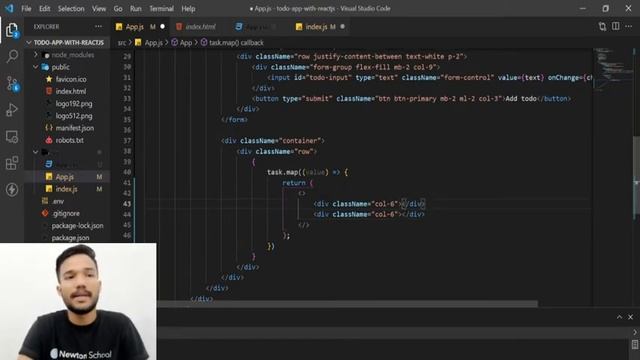Viewport: 640px width, 360px height.
Task: Open the Remote Explorer view
Action: [x=12, y=137]
